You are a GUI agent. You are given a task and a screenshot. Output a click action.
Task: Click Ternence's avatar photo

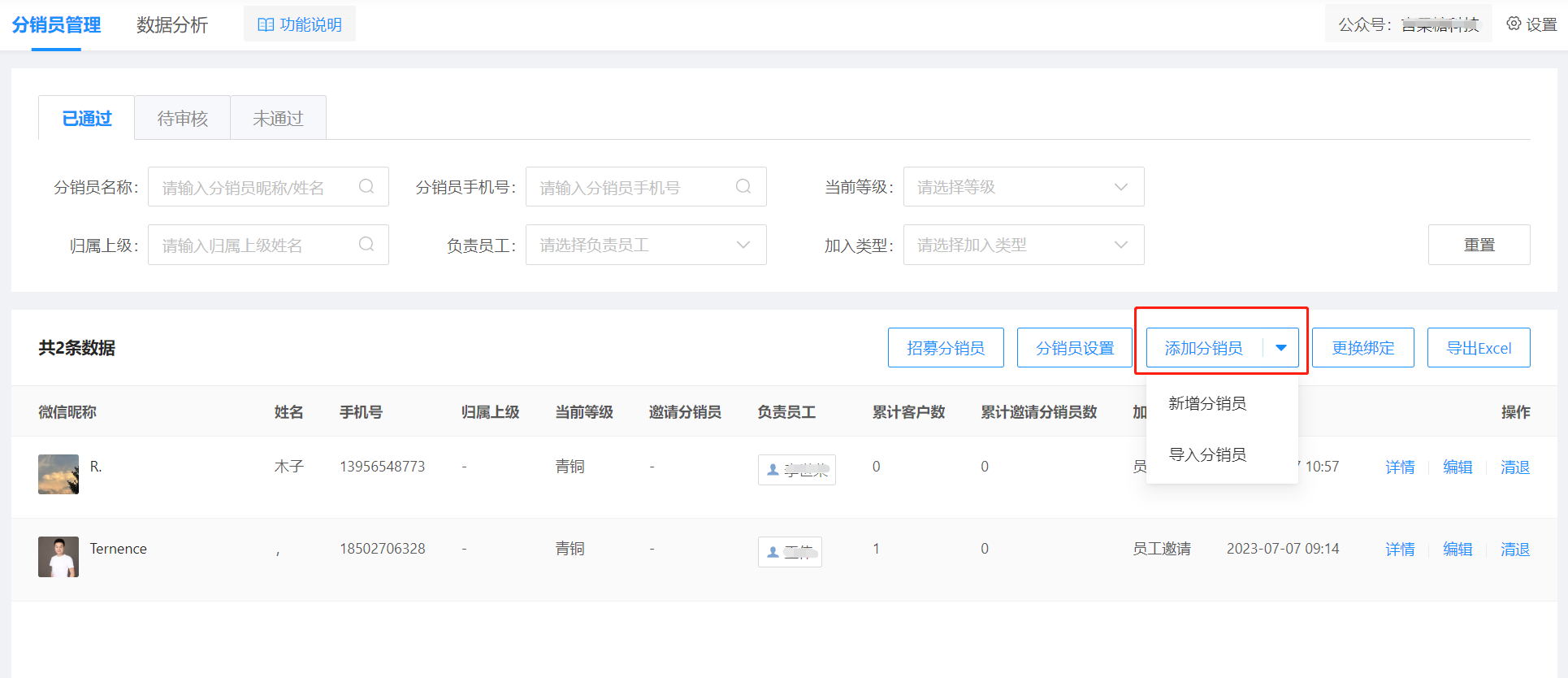[58, 557]
